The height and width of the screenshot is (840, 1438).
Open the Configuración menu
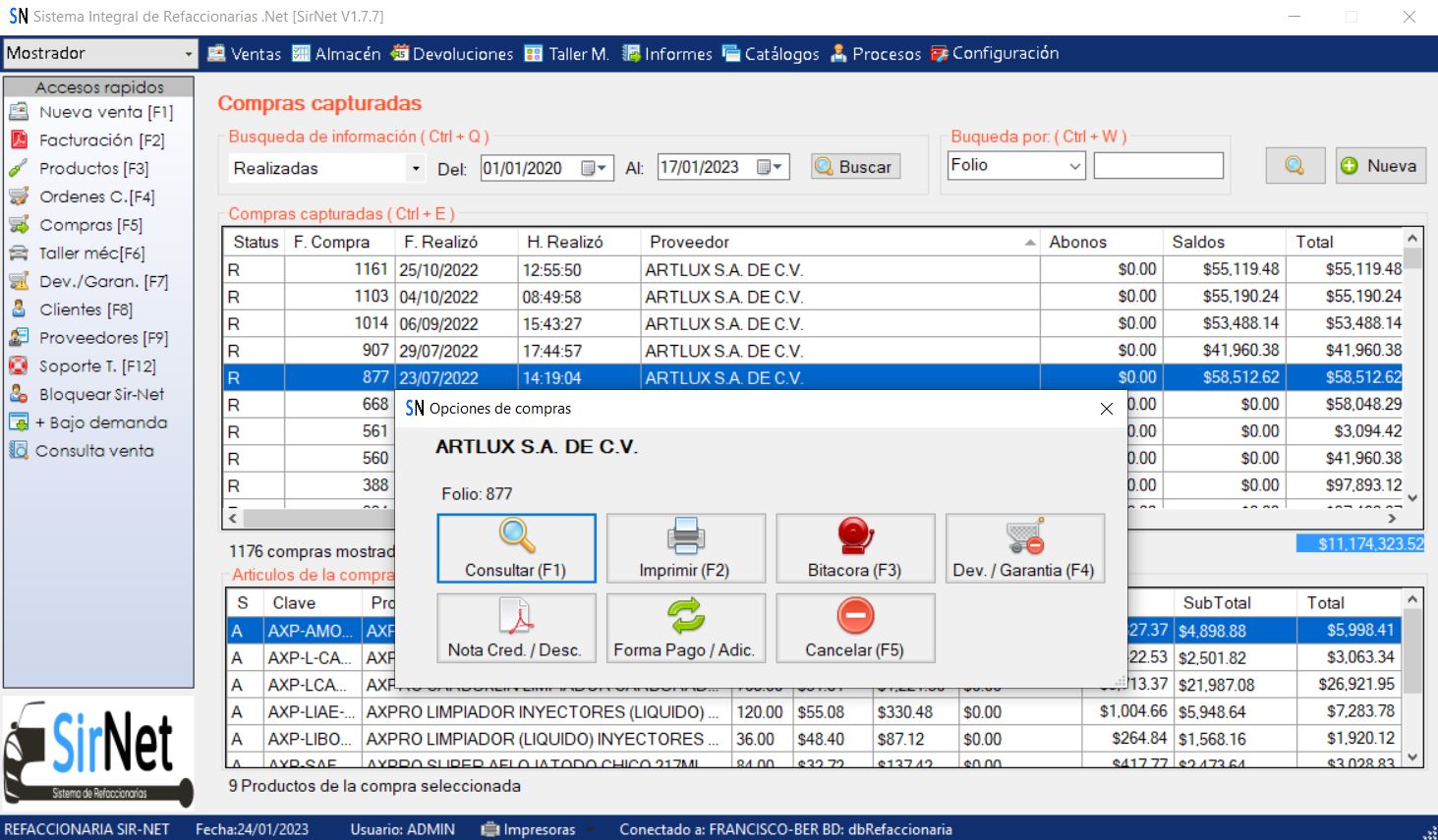(x=995, y=54)
